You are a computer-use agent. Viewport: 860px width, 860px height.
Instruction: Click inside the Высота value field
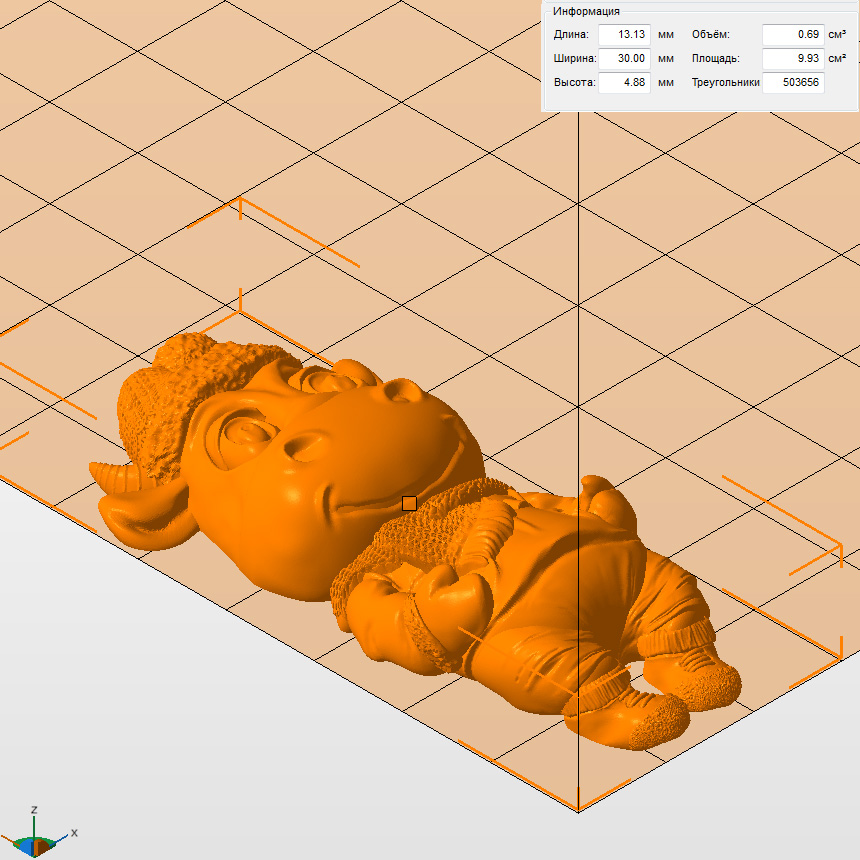[x=624, y=83]
